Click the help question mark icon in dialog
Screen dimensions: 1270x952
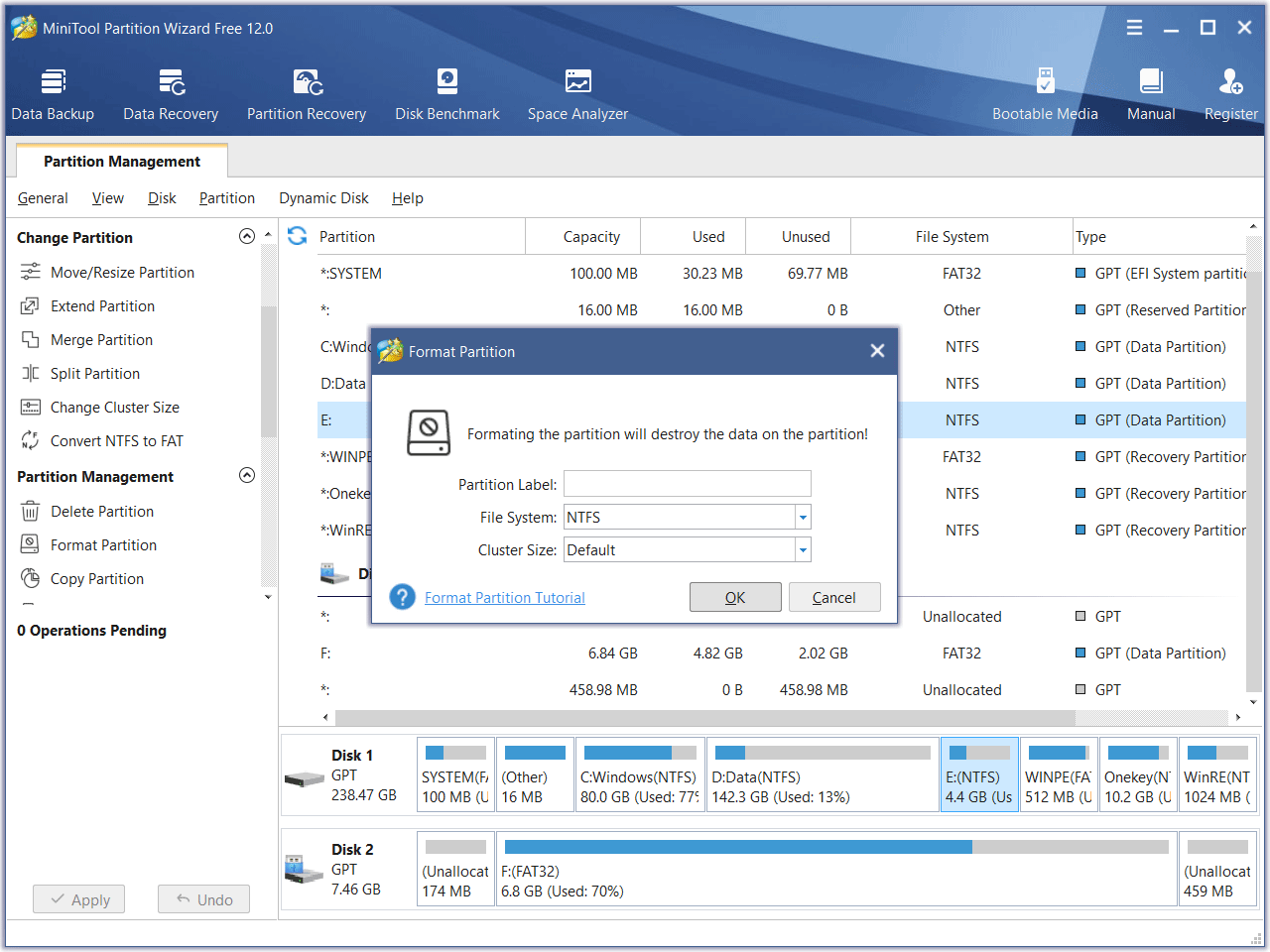coord(402,597)
